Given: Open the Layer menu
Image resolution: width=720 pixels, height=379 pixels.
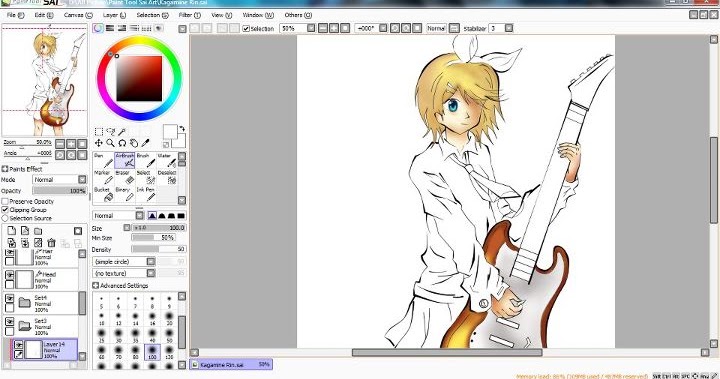Looking at the screenshot, I should (x=114, y=15).
